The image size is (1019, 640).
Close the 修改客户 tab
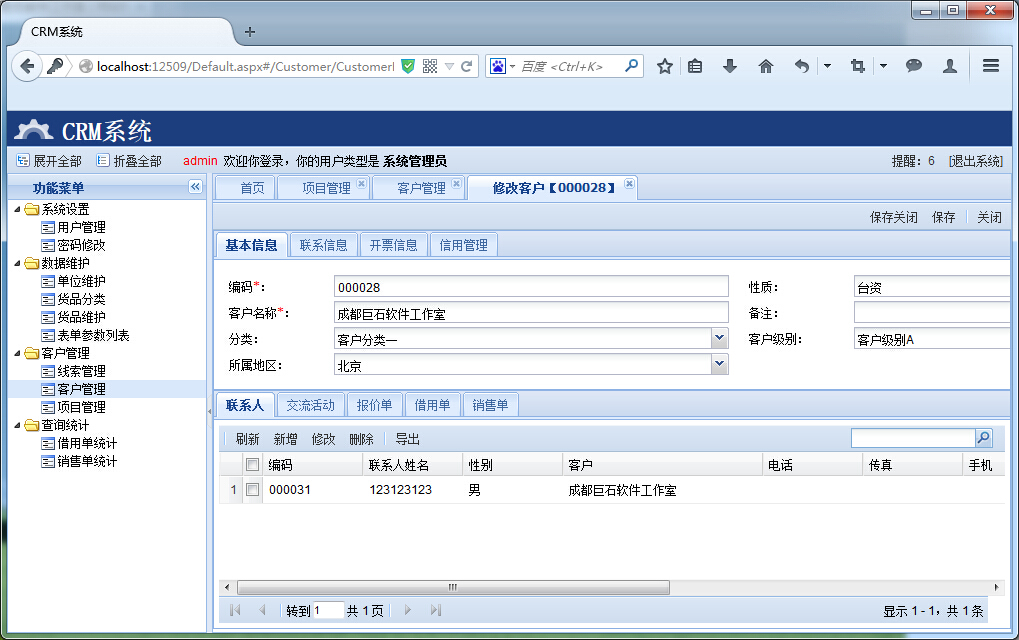click(x=629, y=184)
